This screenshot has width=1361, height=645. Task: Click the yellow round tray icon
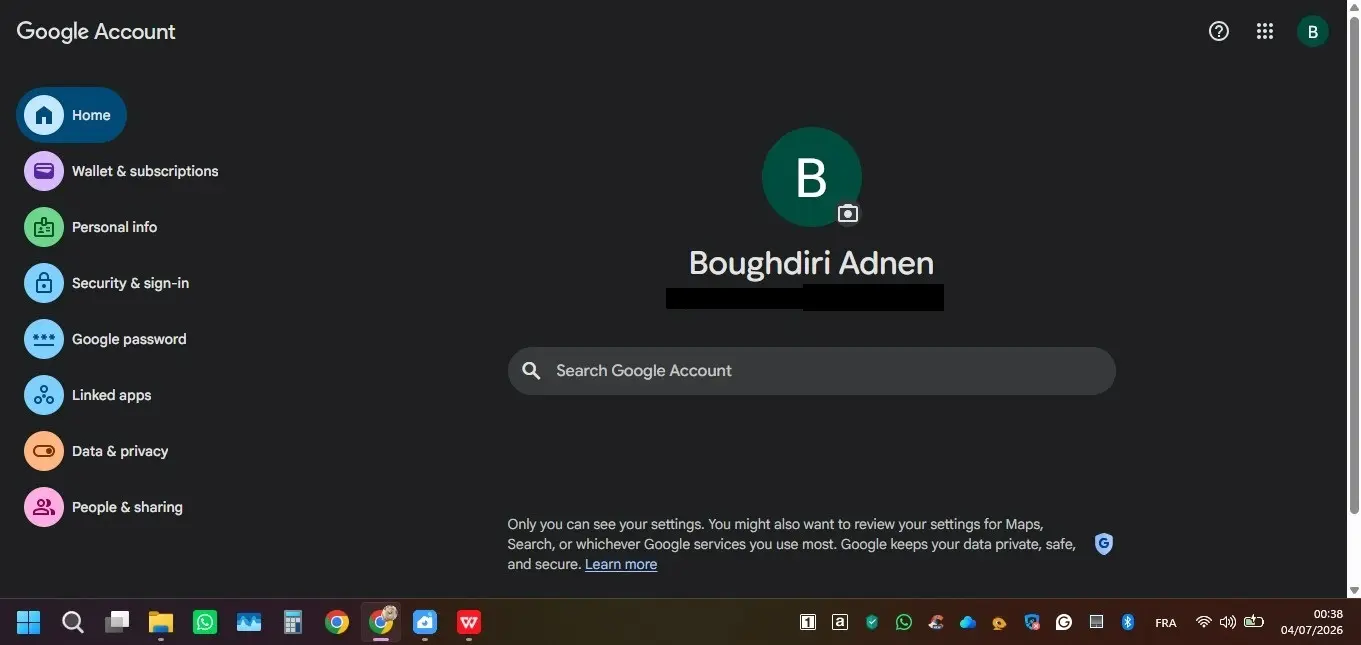(999, 623)
